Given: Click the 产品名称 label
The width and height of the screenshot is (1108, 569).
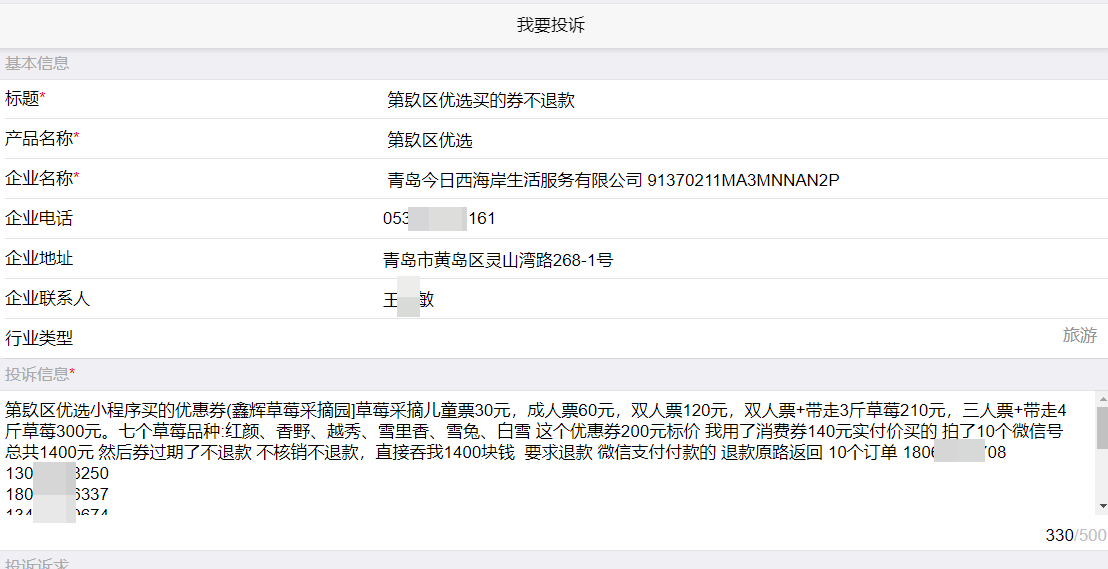Looking at the screenshot, I should 42,139.
